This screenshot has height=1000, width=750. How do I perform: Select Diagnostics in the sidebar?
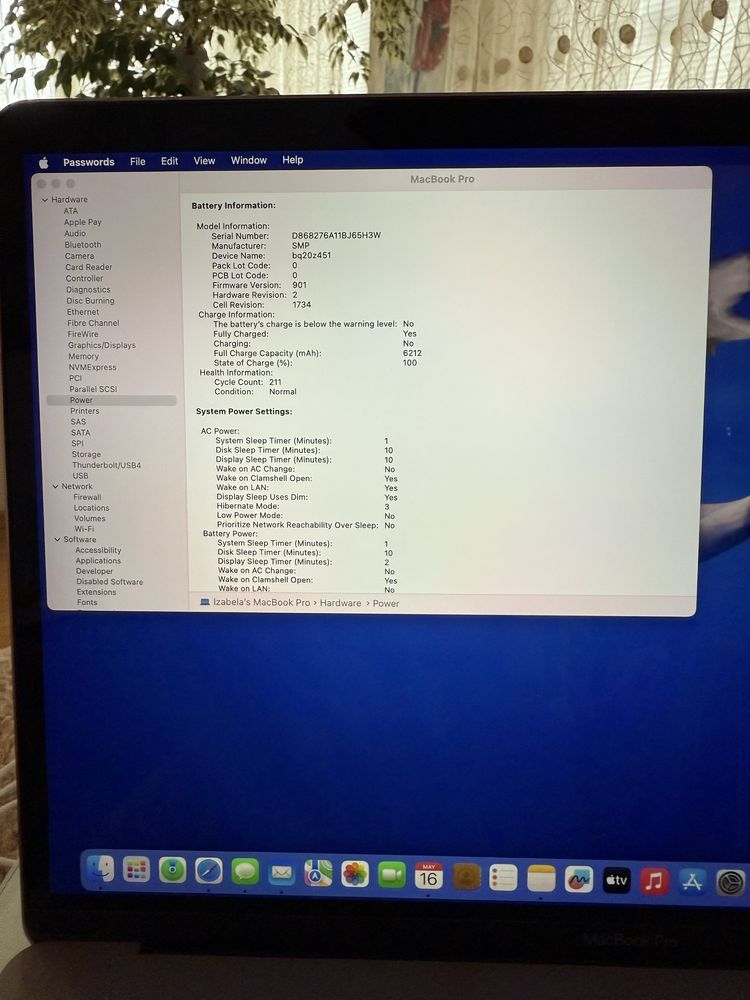(88, 290)
